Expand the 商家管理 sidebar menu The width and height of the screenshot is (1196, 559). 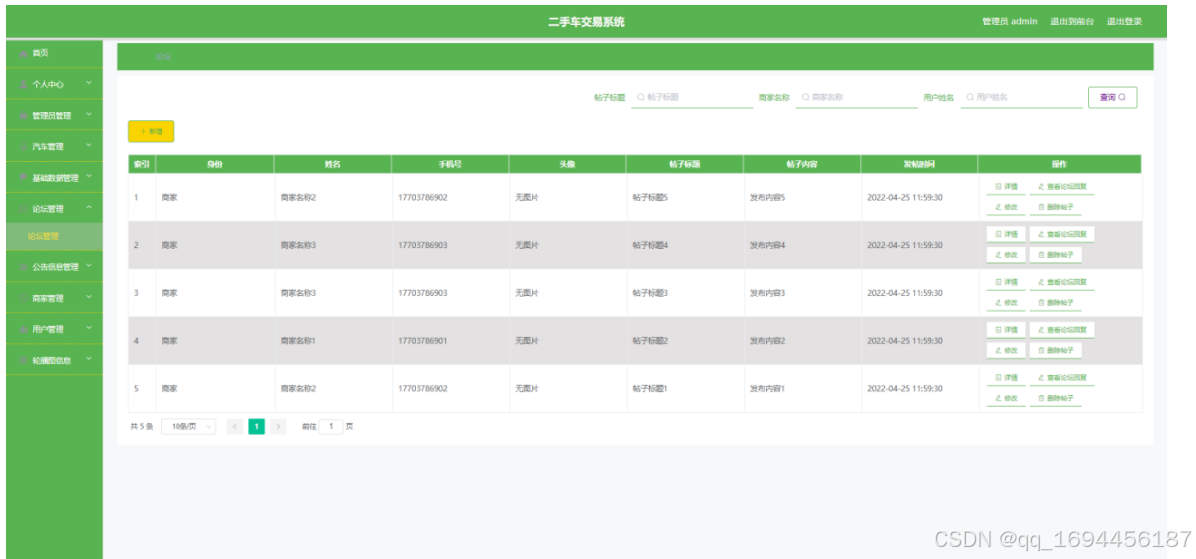click(x=53, y=298)
